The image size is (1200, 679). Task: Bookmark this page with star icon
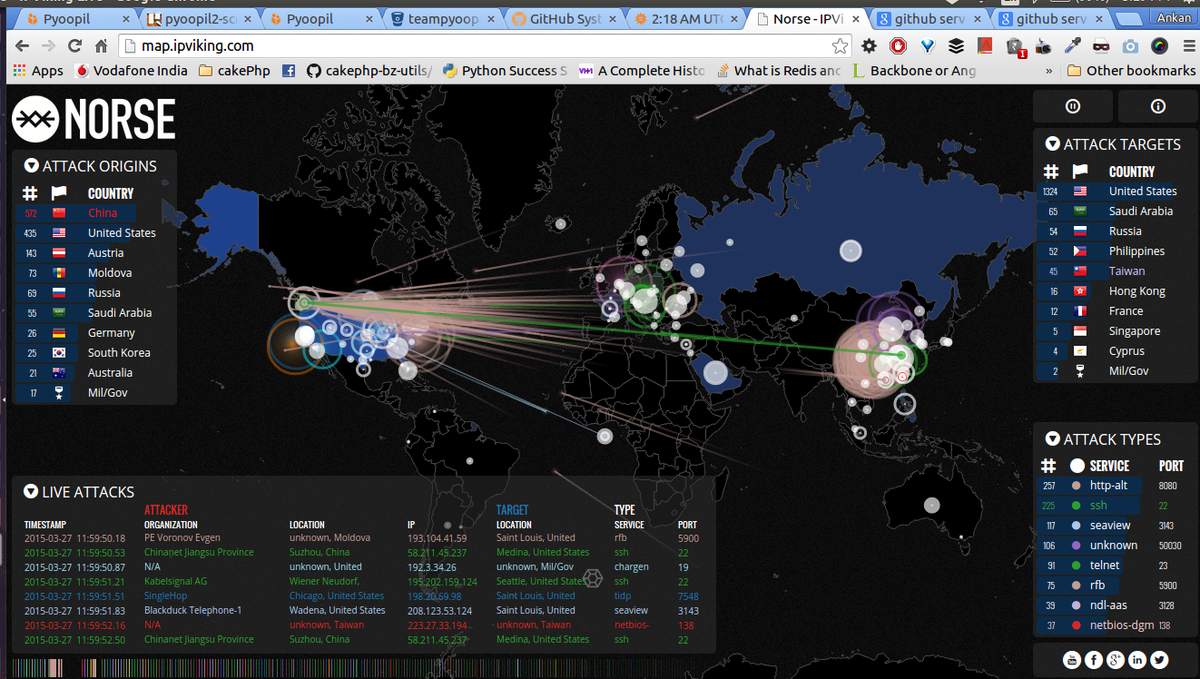coord(840,45)
